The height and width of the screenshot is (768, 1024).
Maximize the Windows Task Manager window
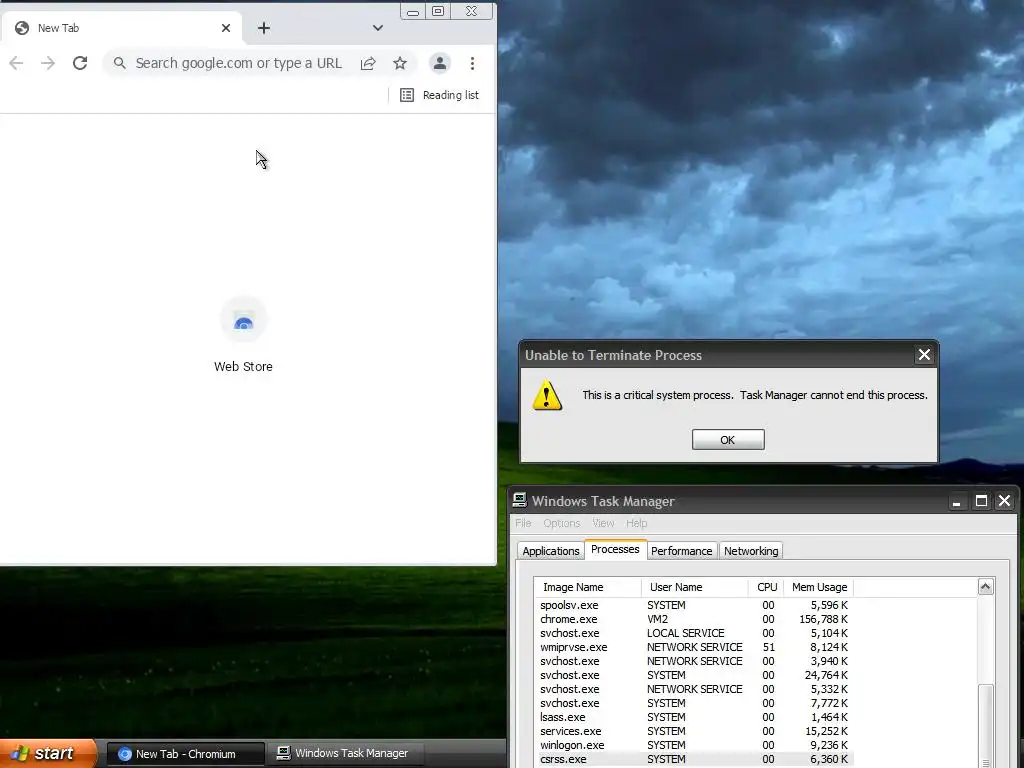point(980,502)
